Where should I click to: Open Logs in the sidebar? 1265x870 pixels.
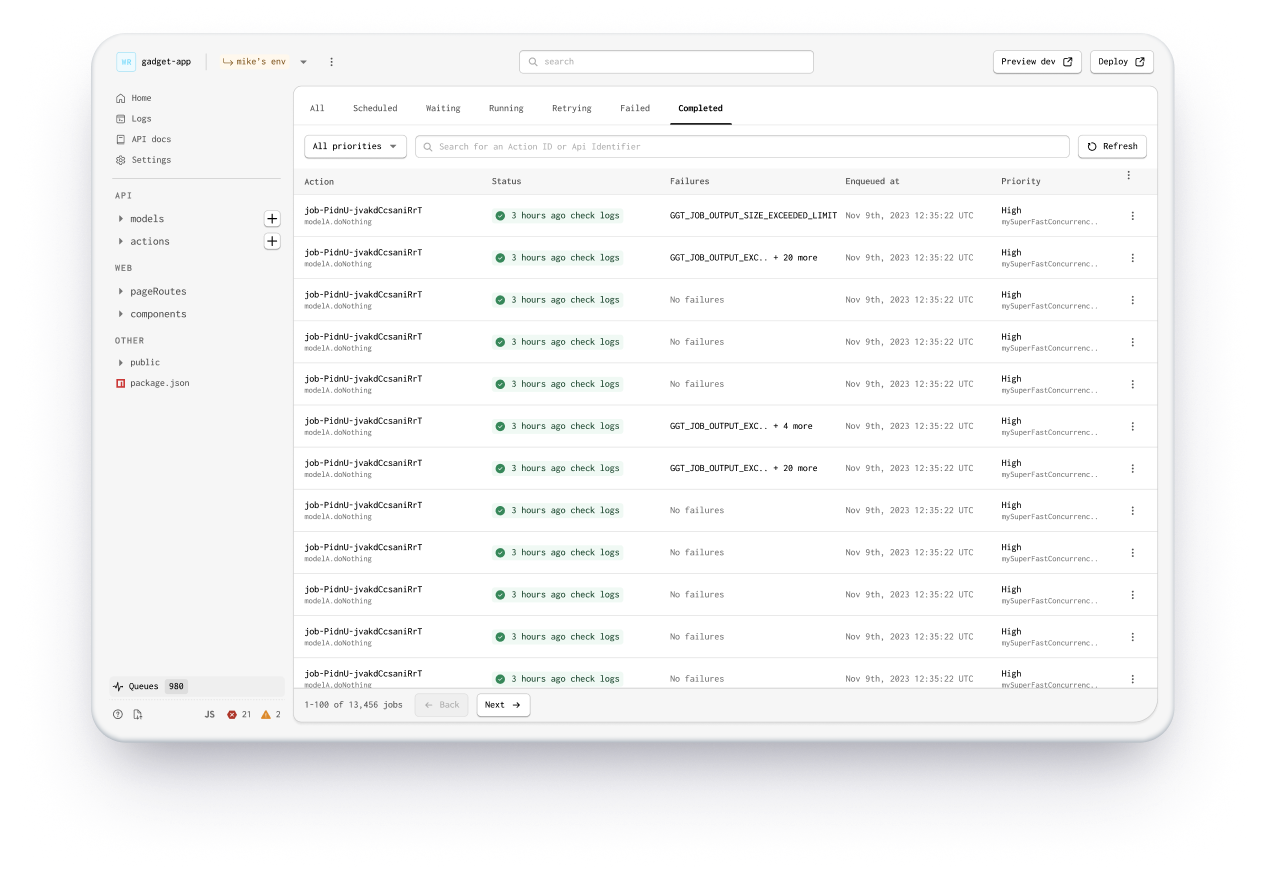tap(134, 119)
